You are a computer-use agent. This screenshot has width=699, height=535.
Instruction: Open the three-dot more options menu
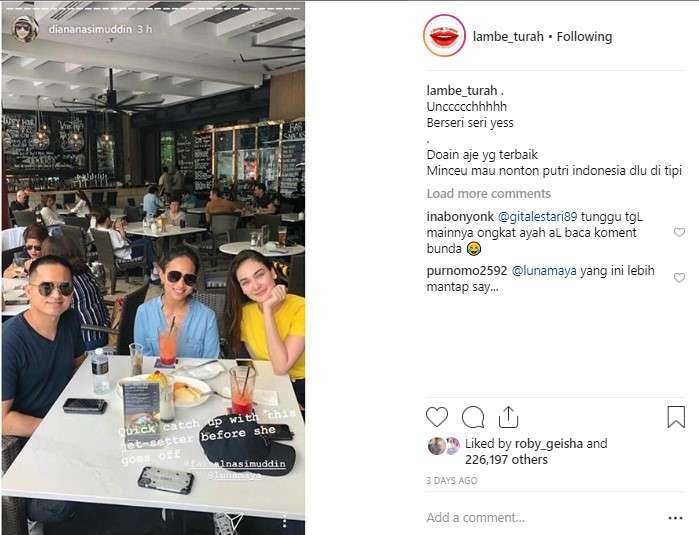click(675, 518)
